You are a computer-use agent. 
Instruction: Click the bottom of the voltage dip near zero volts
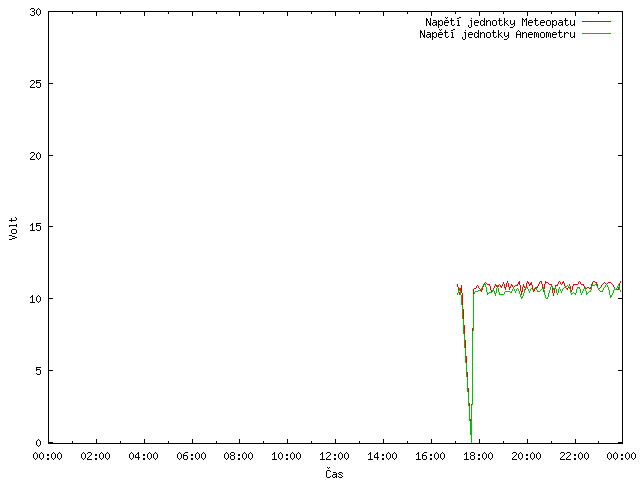[x=471, y=440]
